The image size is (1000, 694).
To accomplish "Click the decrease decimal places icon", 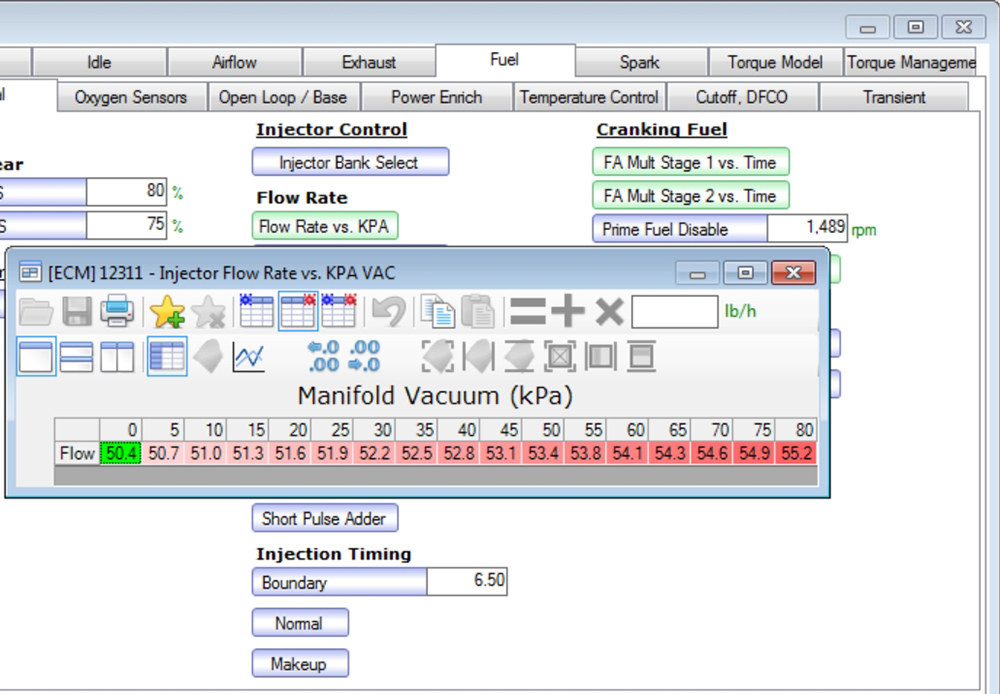I will [365, 357].
